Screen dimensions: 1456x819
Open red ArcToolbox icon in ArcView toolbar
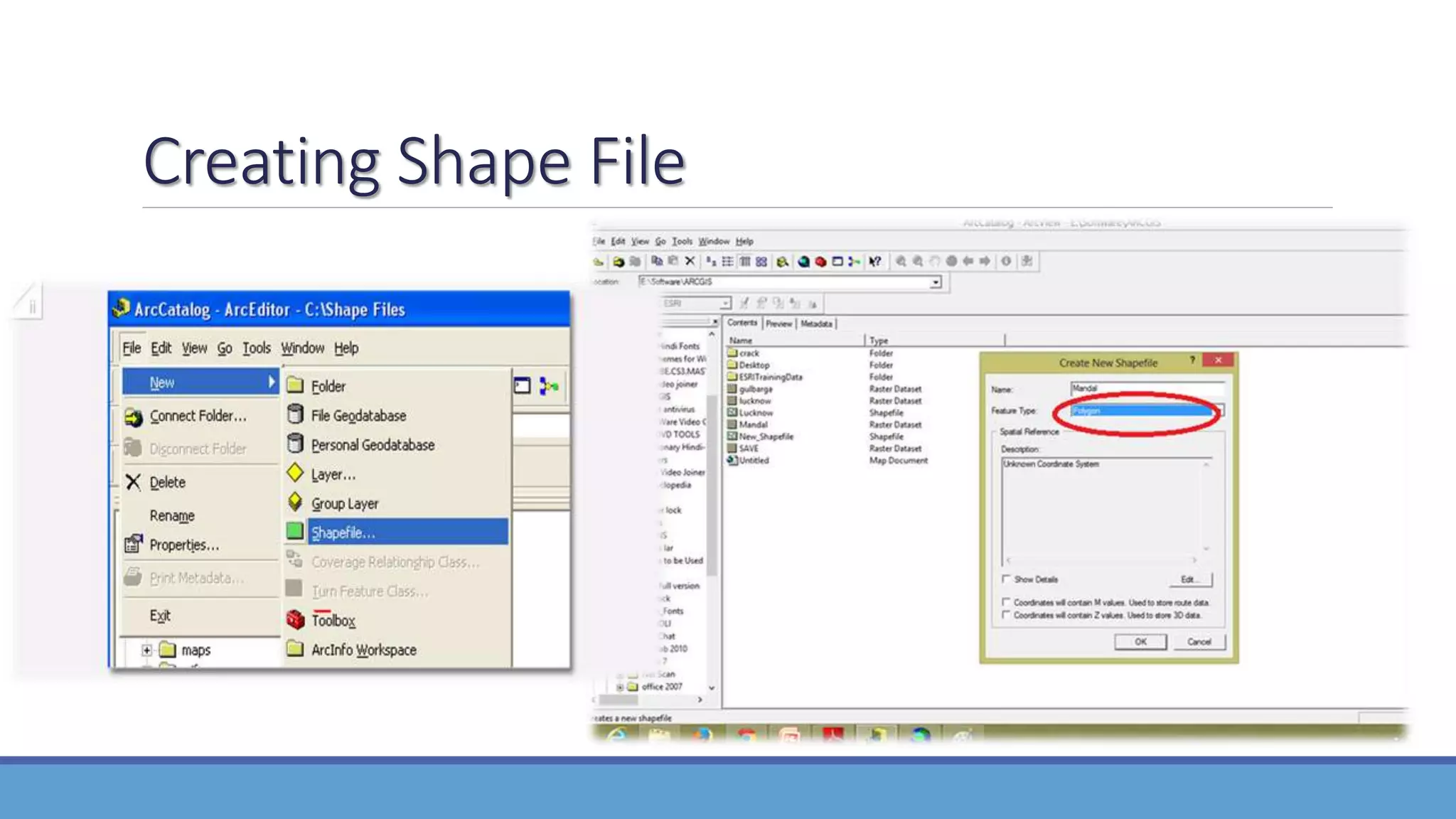820,262
